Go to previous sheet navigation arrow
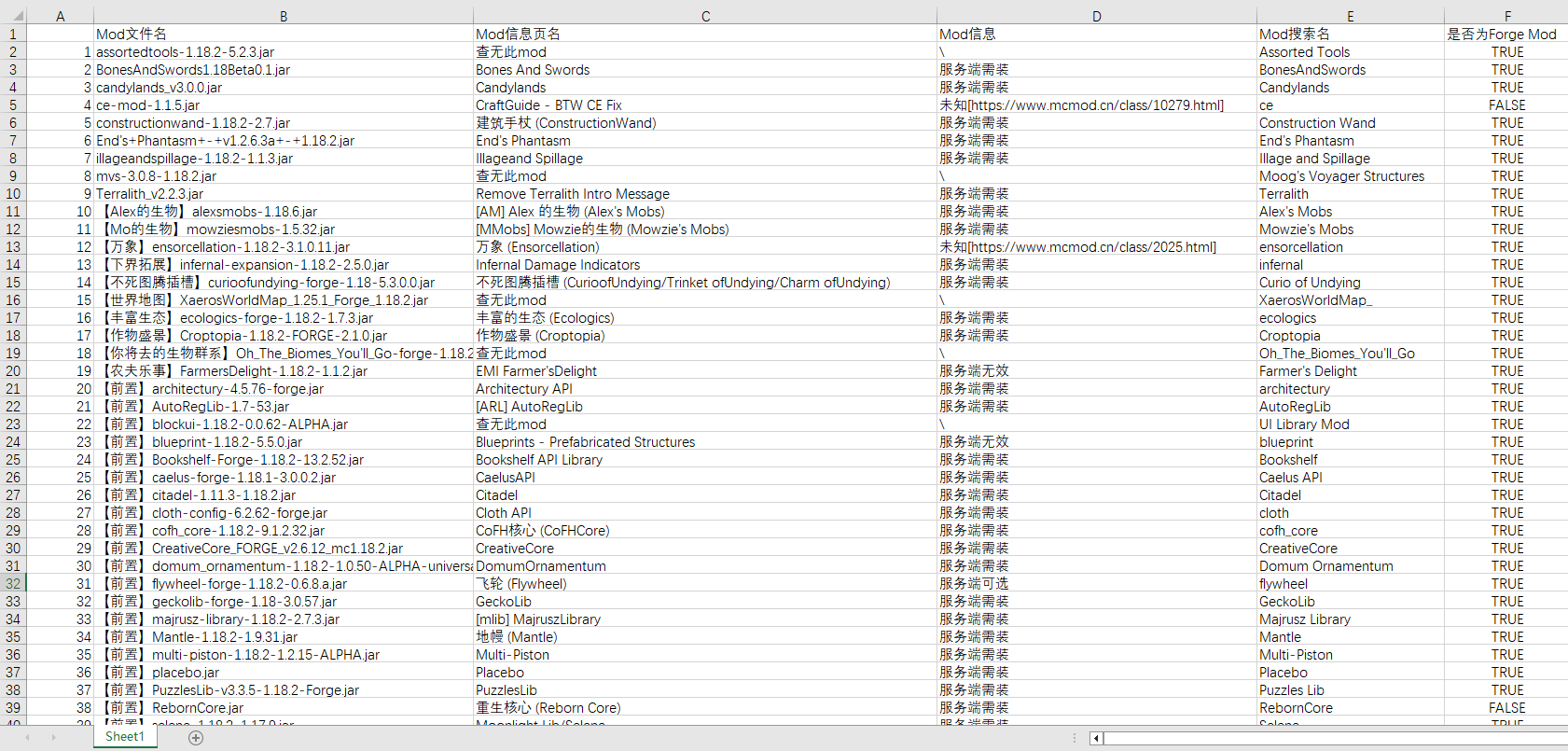The height and width of the screenshot is (751, 1568). [x=27, y=738]
